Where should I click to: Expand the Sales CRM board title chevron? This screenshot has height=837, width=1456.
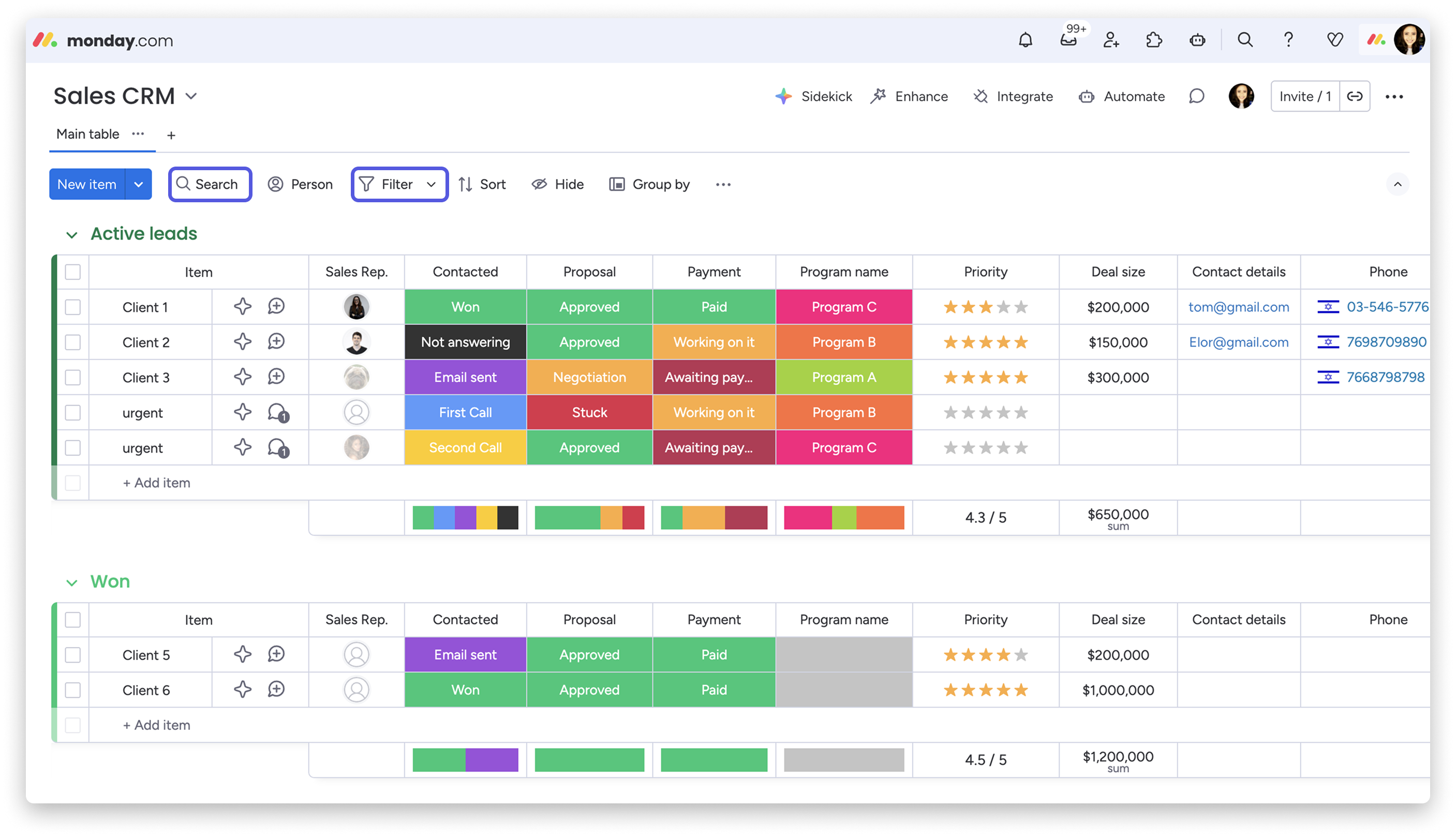coord(191,96)
